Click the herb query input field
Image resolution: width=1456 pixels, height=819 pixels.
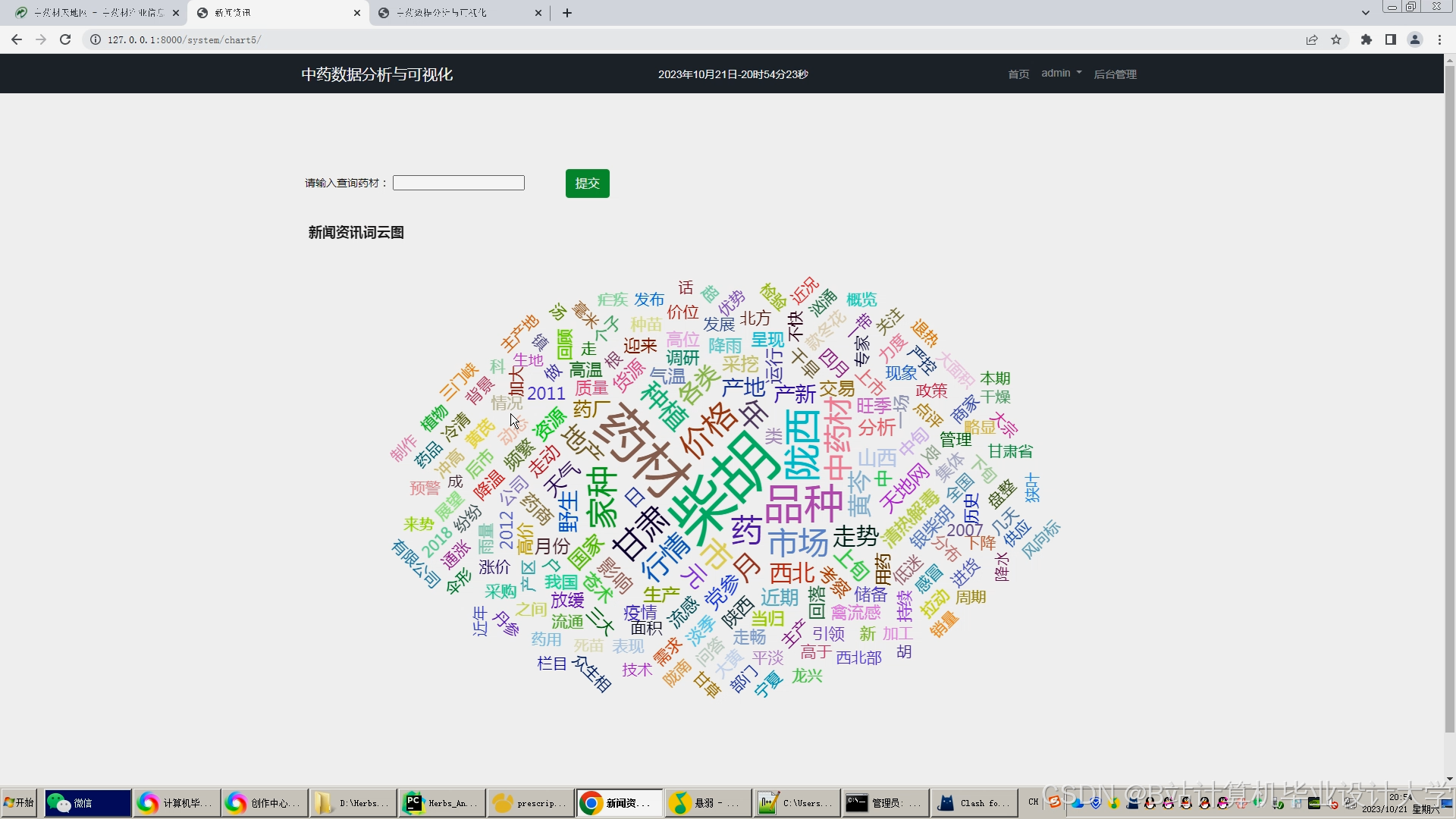point(459,183)
